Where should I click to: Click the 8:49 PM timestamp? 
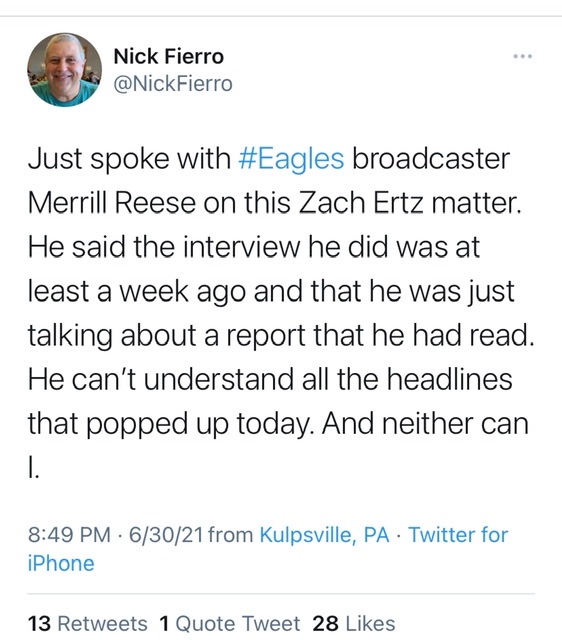tap(69, 535)
